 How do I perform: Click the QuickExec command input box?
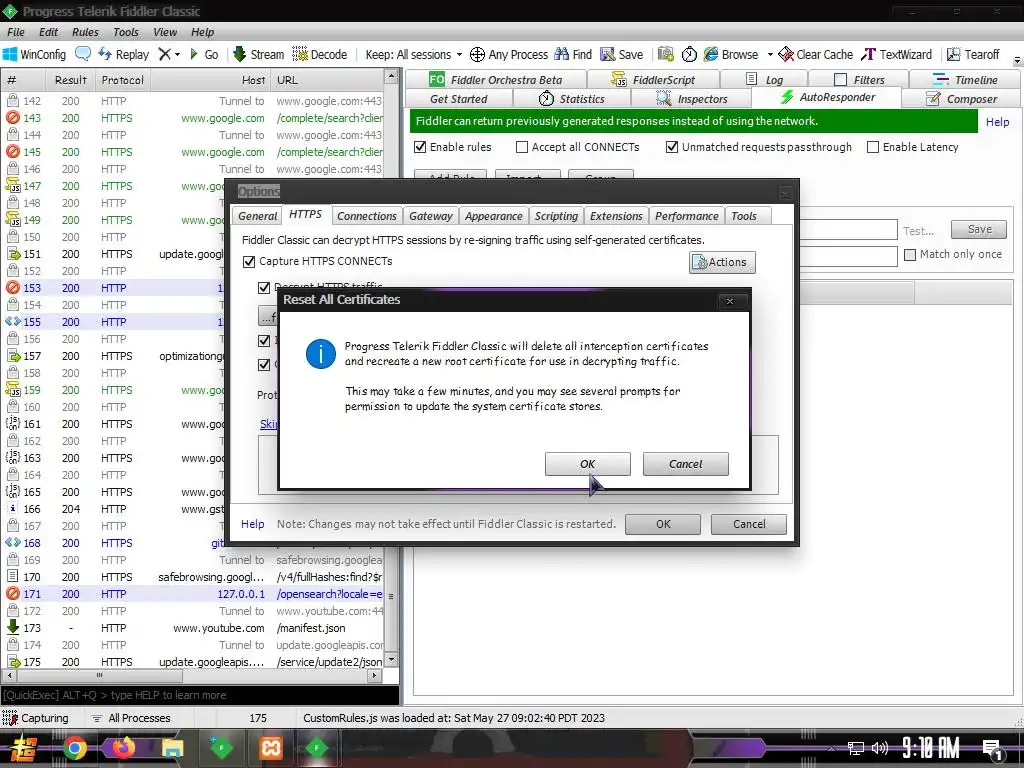(200, 695)
